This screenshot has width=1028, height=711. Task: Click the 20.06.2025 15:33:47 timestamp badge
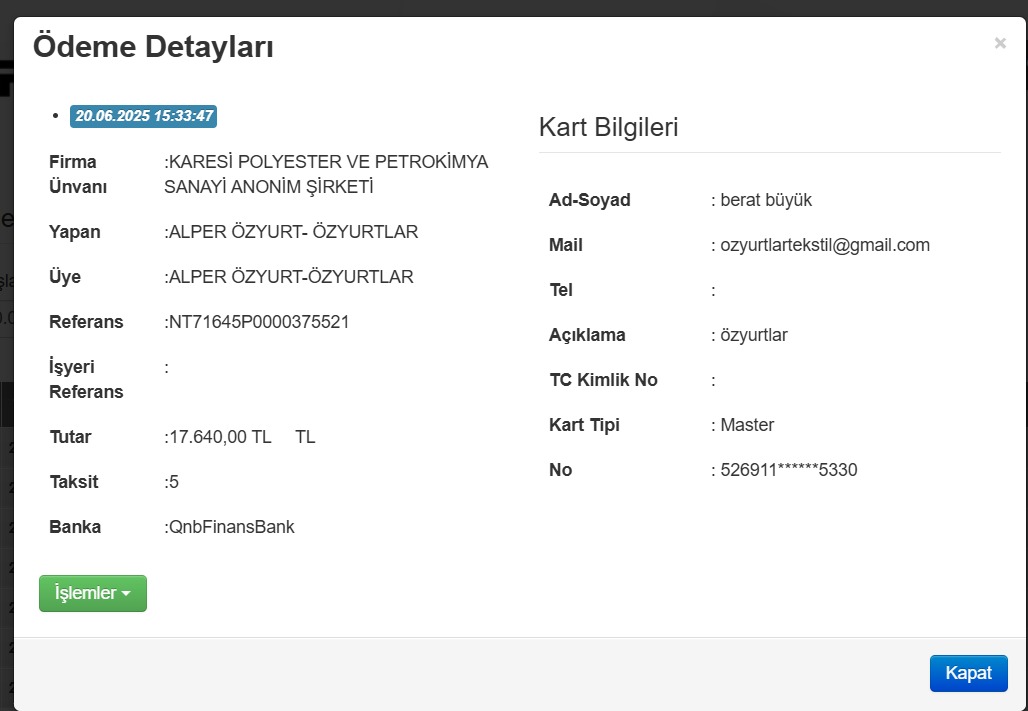(x=143, y=116)
